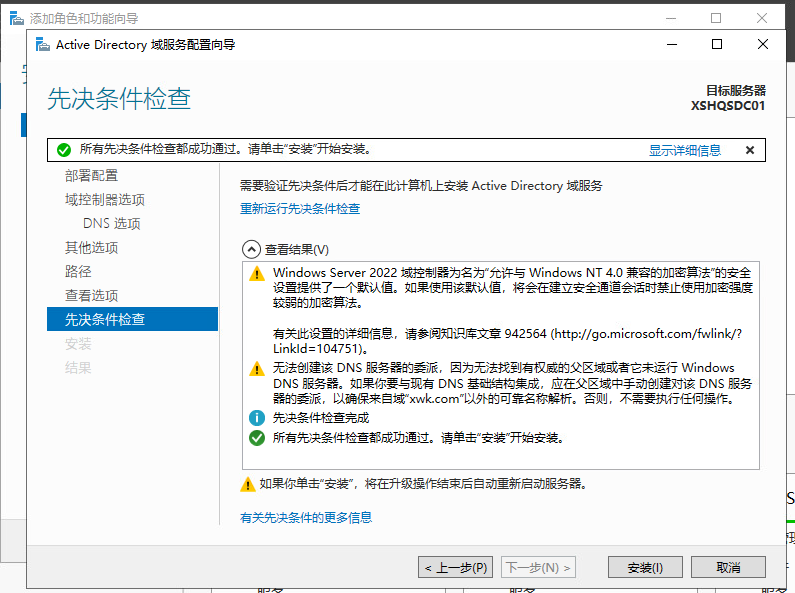
Task: Click the 安装(I) install button
Action: 645,567
